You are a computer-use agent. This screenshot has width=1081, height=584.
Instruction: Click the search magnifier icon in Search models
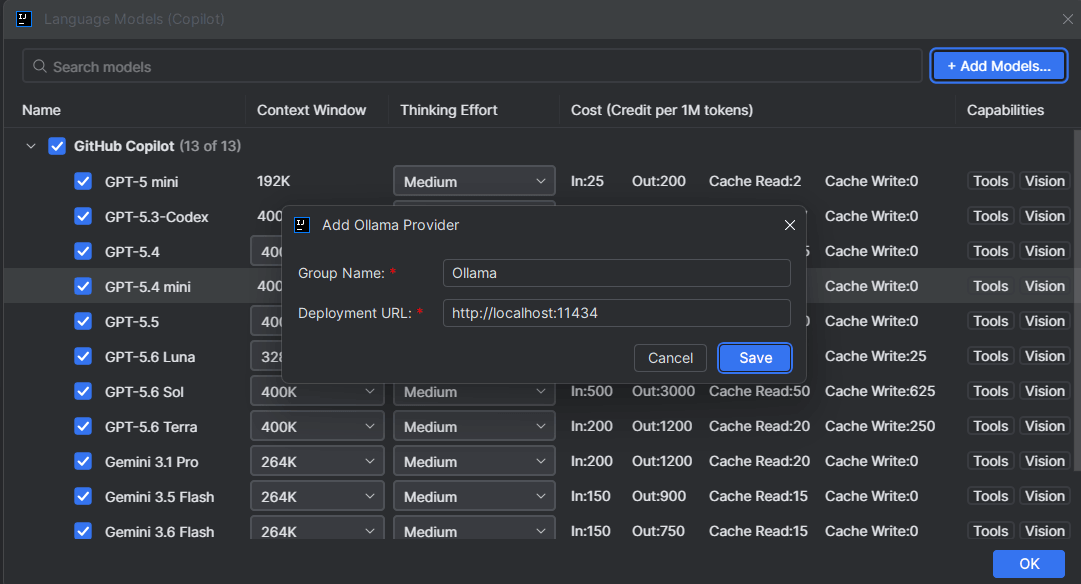click(x=40, y=66)
